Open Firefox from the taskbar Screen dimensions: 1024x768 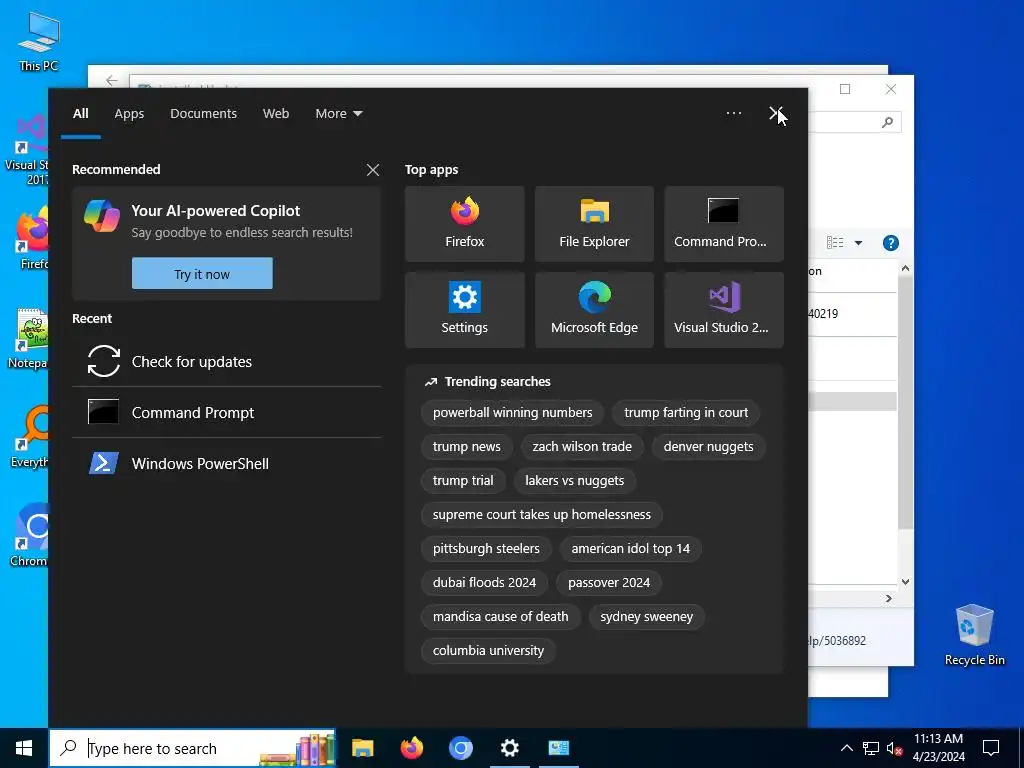point(411,748)
